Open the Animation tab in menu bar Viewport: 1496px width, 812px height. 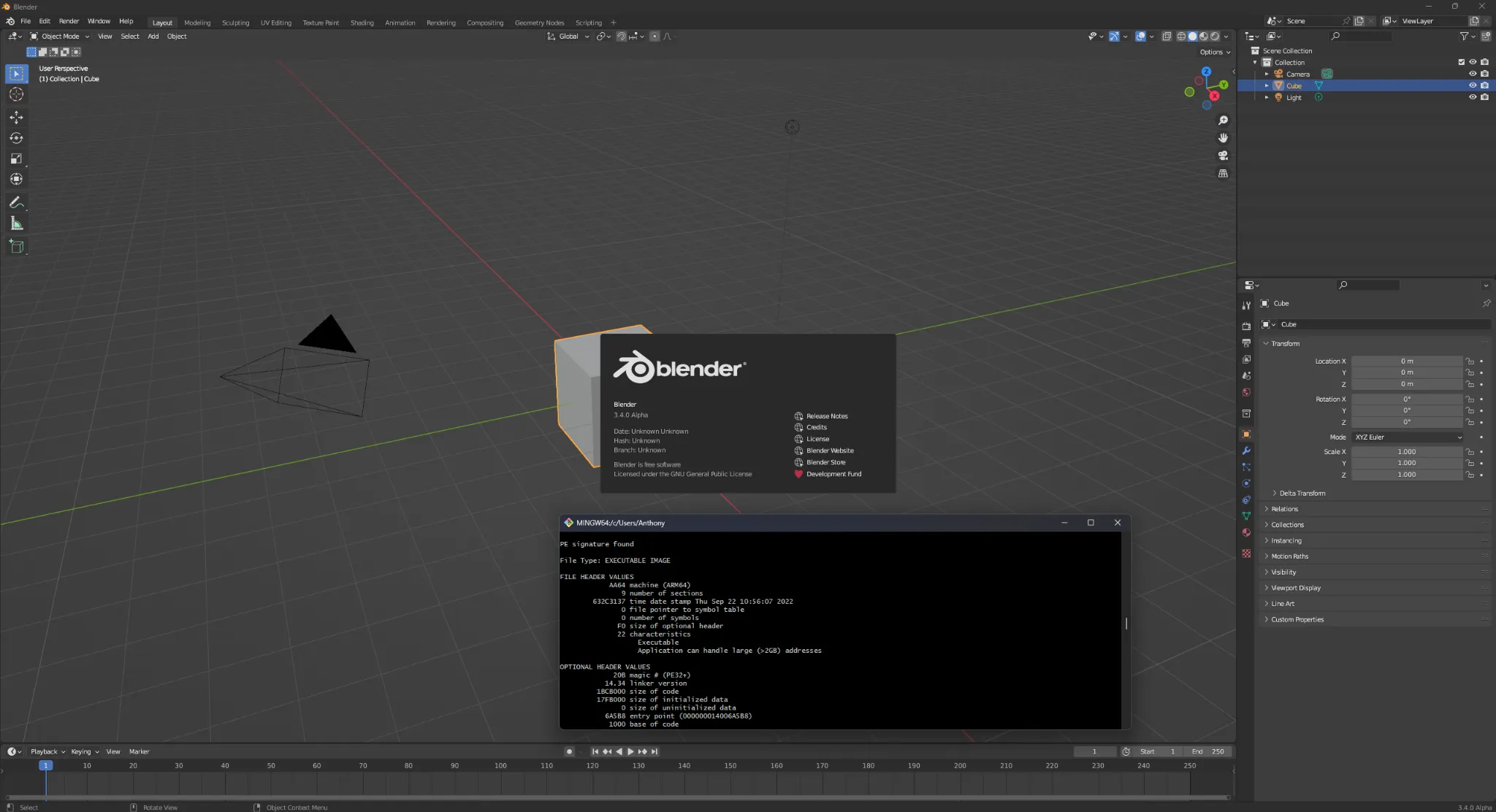tap(399, 22)
